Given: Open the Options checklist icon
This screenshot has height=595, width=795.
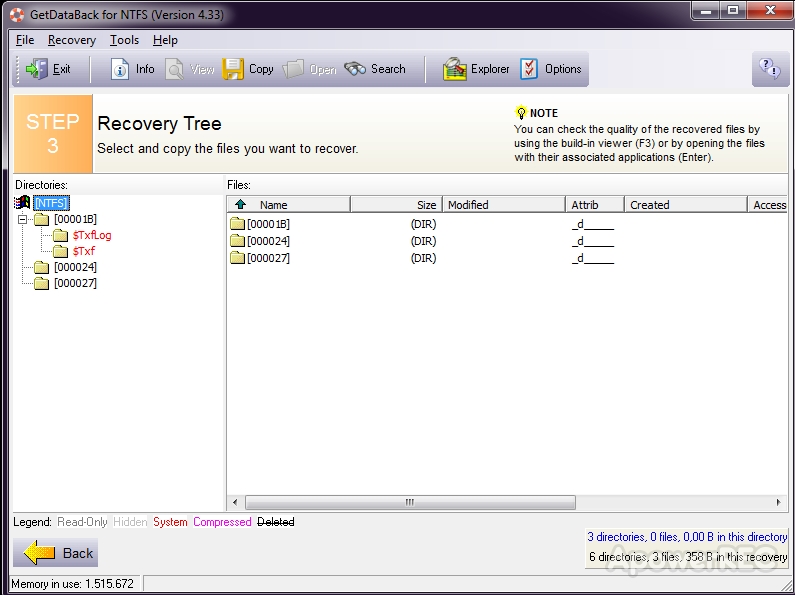Looking at the screenshot, I should click(x=529, y=69).
